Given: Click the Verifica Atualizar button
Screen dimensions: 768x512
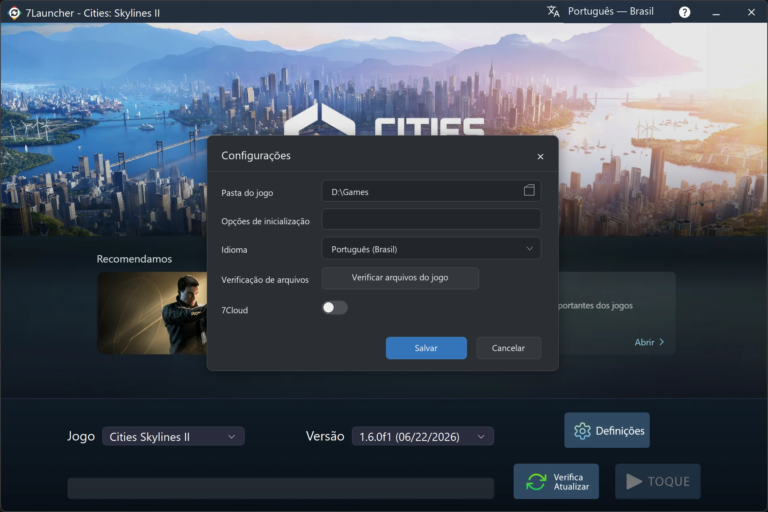Looking at the screenshot, I should pos(556,482).
